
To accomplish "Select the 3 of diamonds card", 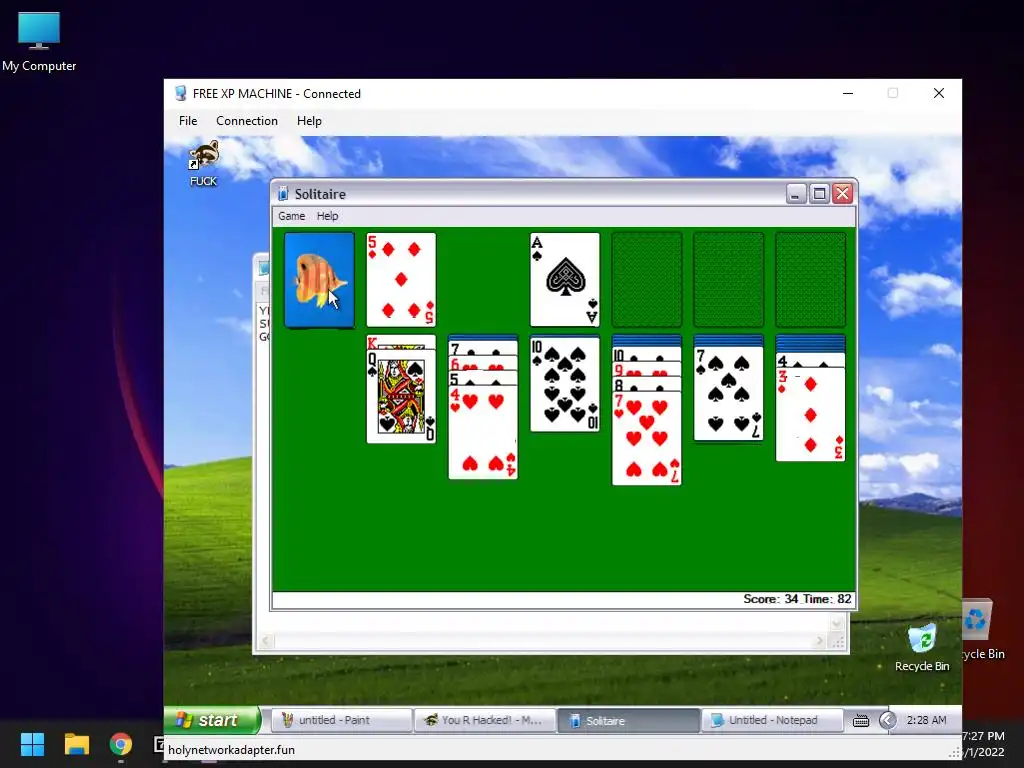I will pyautogui.click(x=810, y=415).
